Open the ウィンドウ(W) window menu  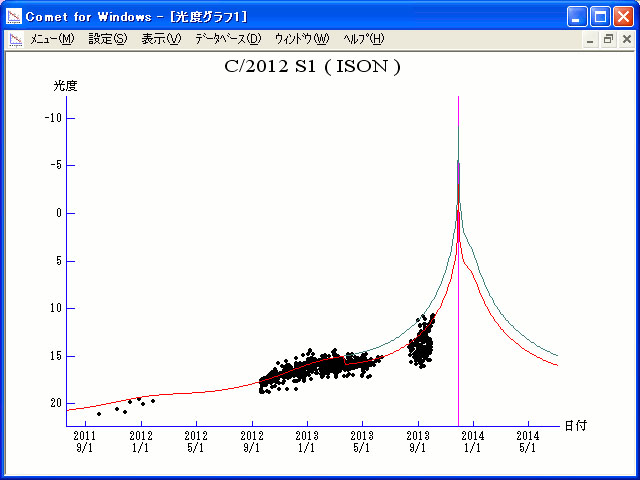(302, 39)
